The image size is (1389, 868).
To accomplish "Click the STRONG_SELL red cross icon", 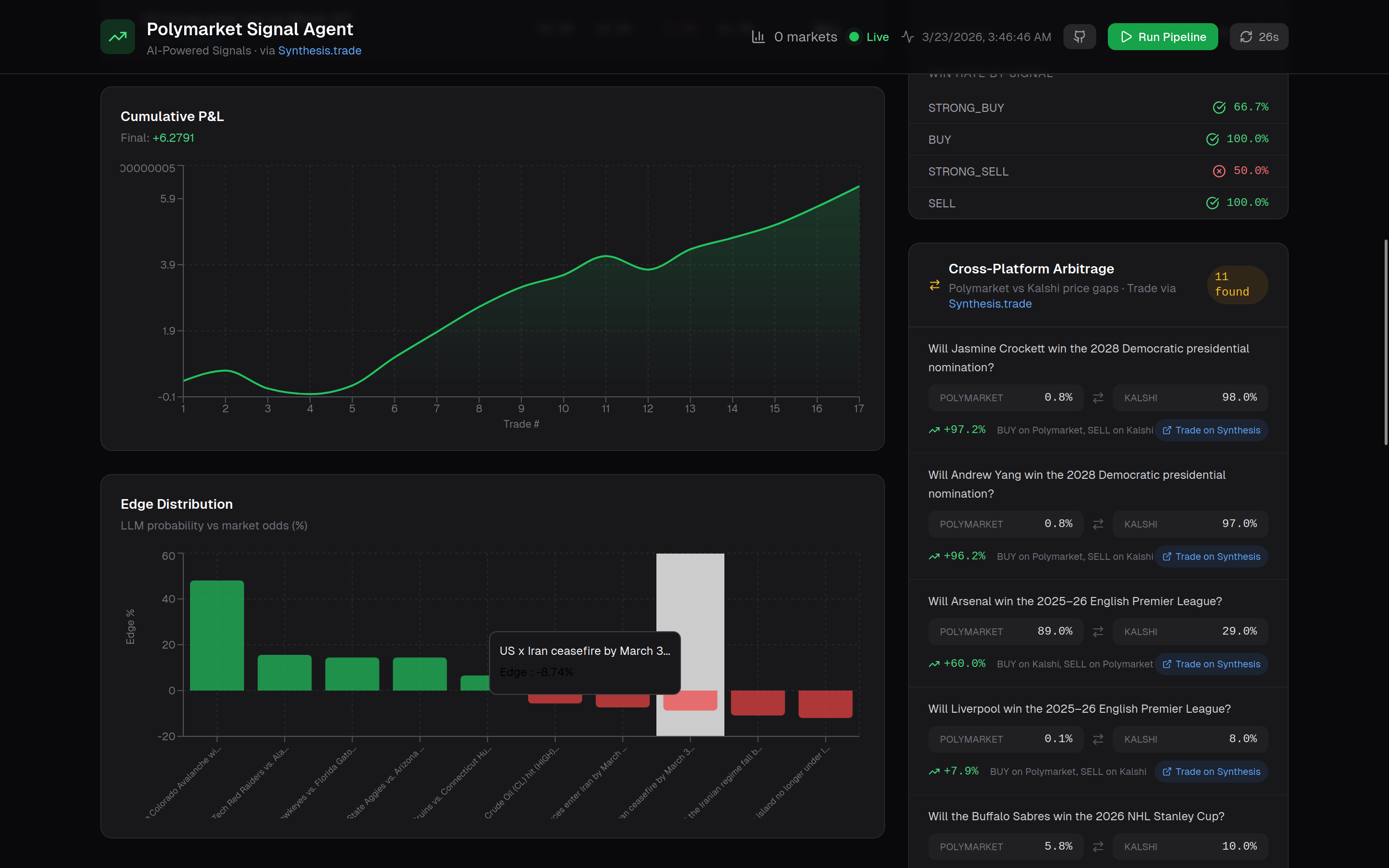I will point(1219,171).
